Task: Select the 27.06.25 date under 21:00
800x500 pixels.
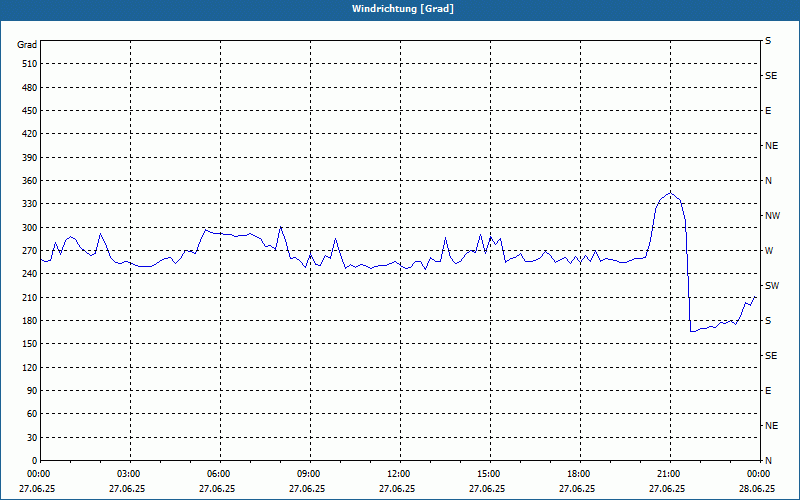Action: click(667, 489)
